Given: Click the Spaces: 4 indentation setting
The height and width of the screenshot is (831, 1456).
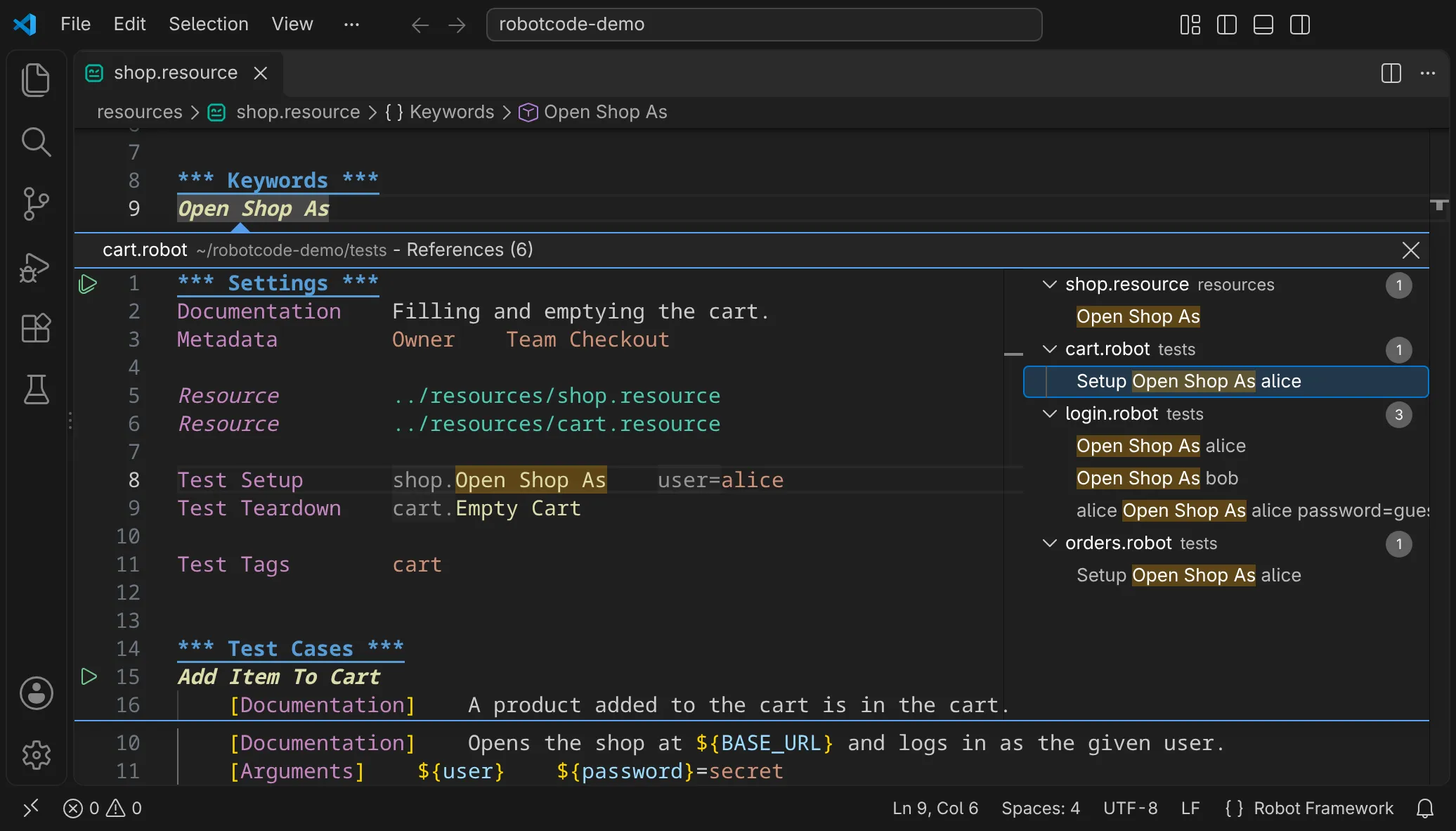Looking at the screenshot, I should click(x=1041, y=809).
